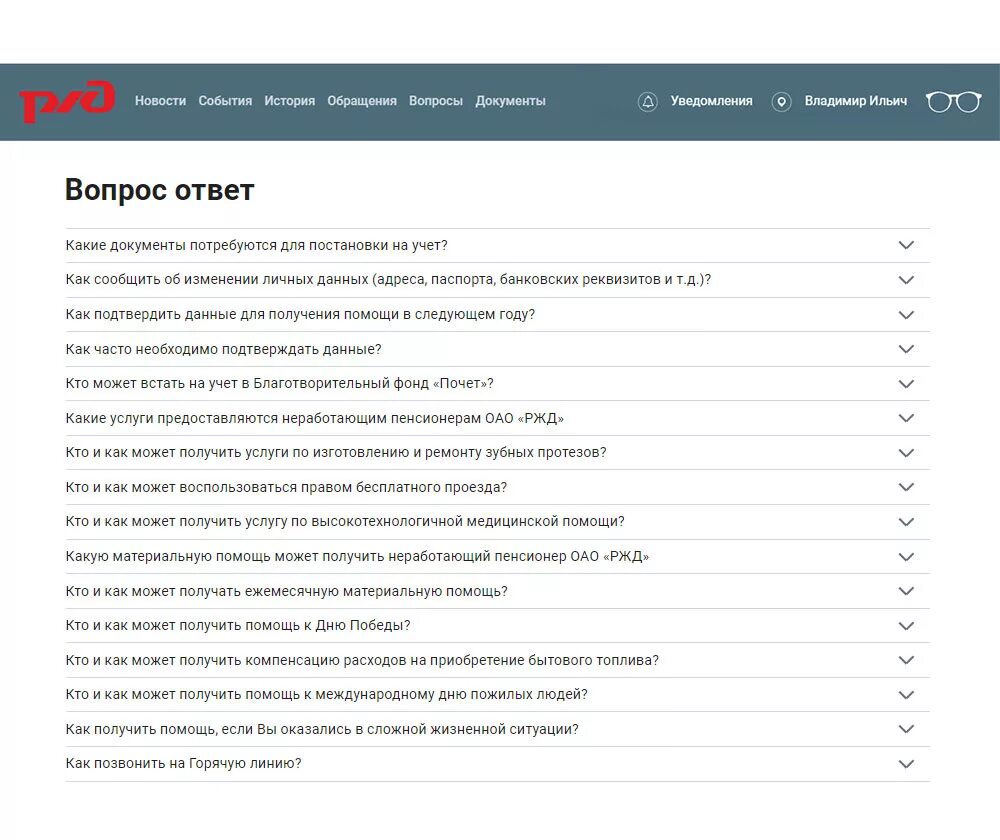
Task: Expand chevron for household fuel compensation question
Action: point(906,660)
